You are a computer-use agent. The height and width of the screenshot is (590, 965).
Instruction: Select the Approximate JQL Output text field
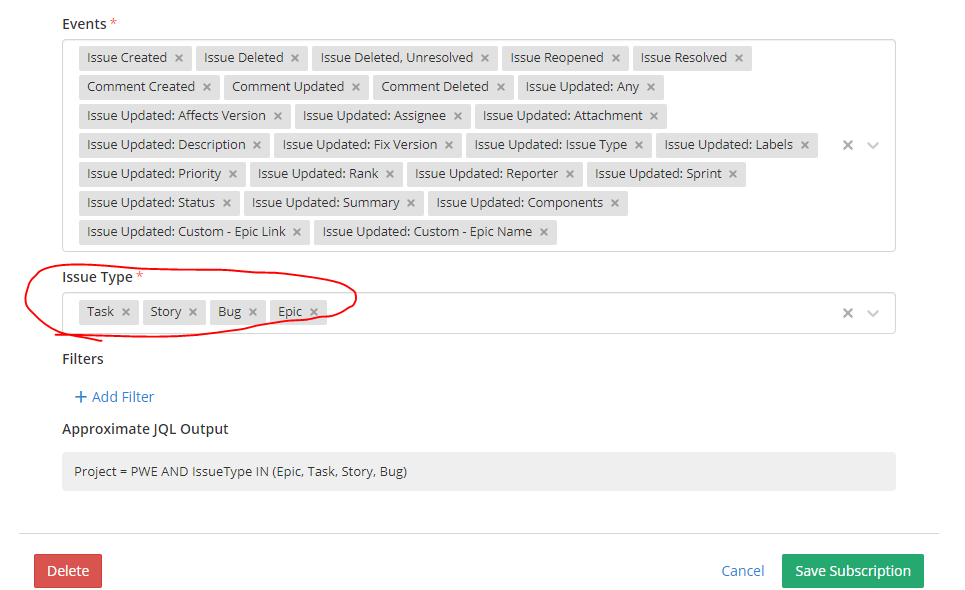point(479,471)
